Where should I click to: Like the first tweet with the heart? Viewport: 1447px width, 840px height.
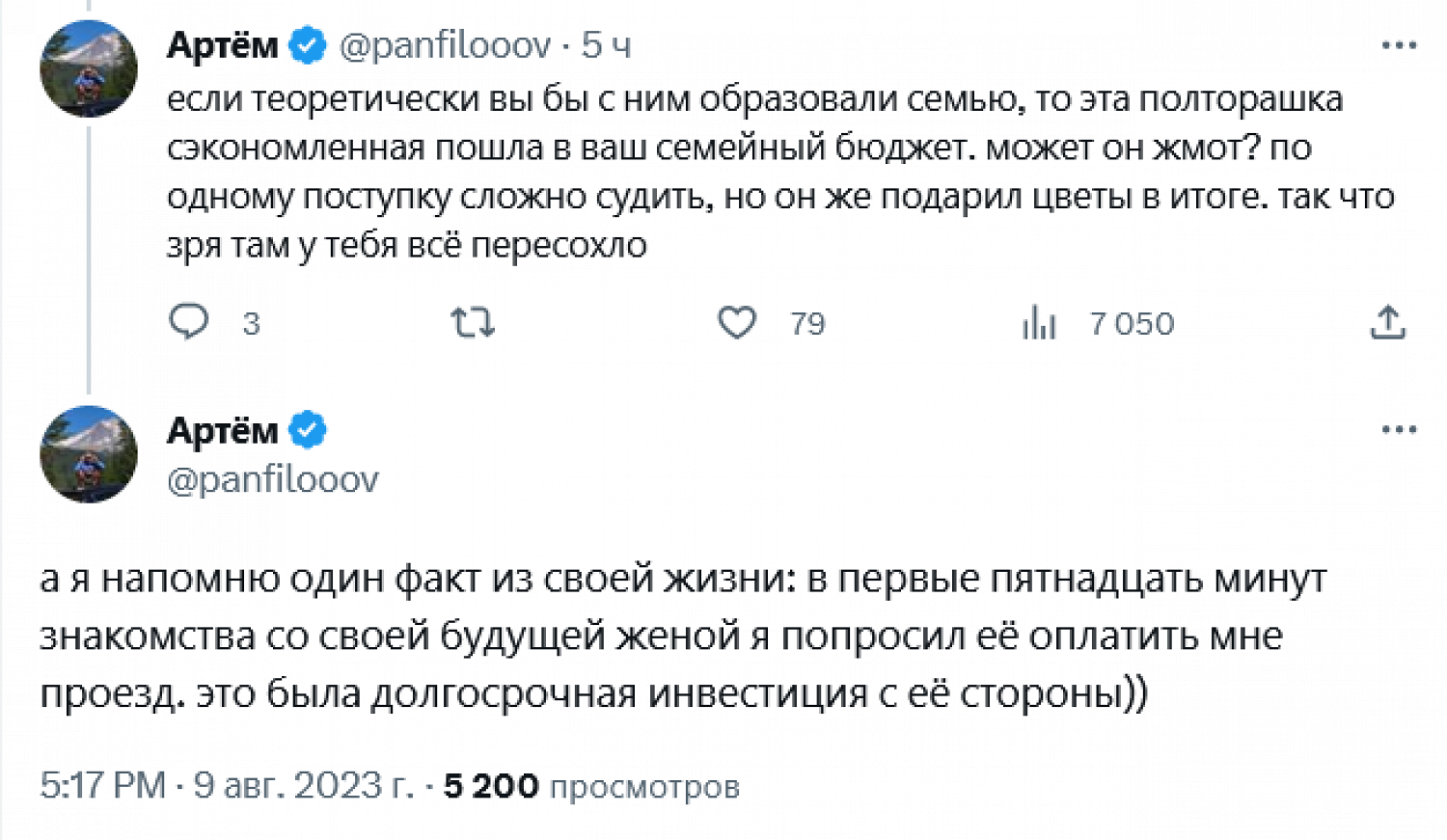point(737,322)
